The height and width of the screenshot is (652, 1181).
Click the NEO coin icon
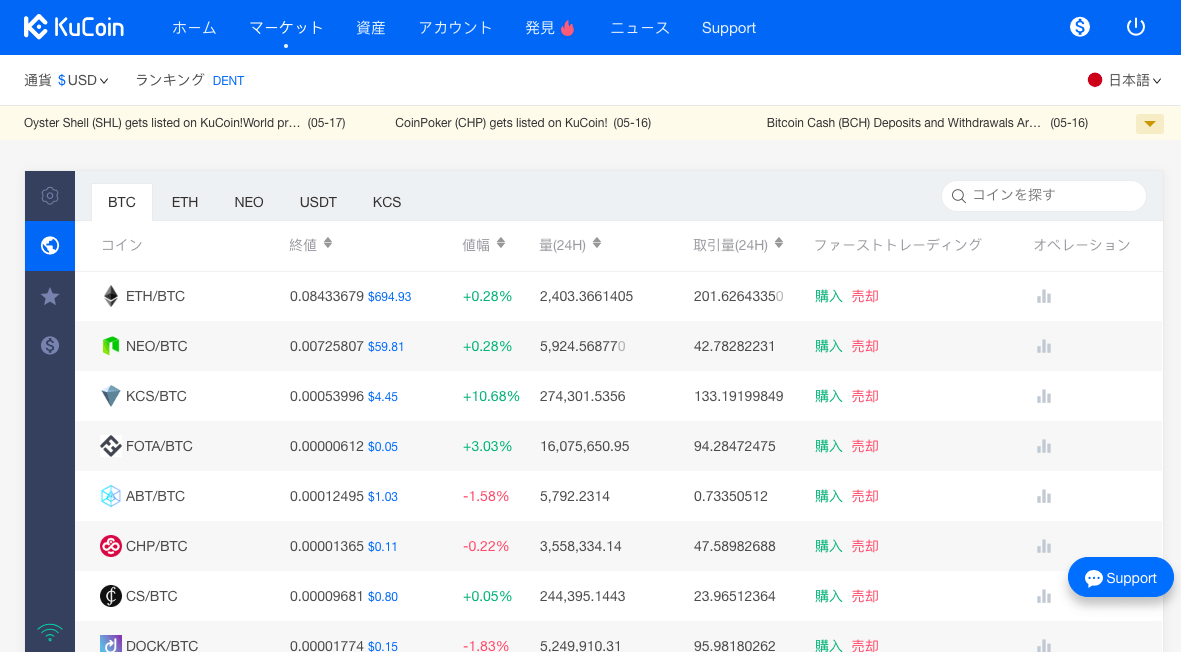pos(111,346)
